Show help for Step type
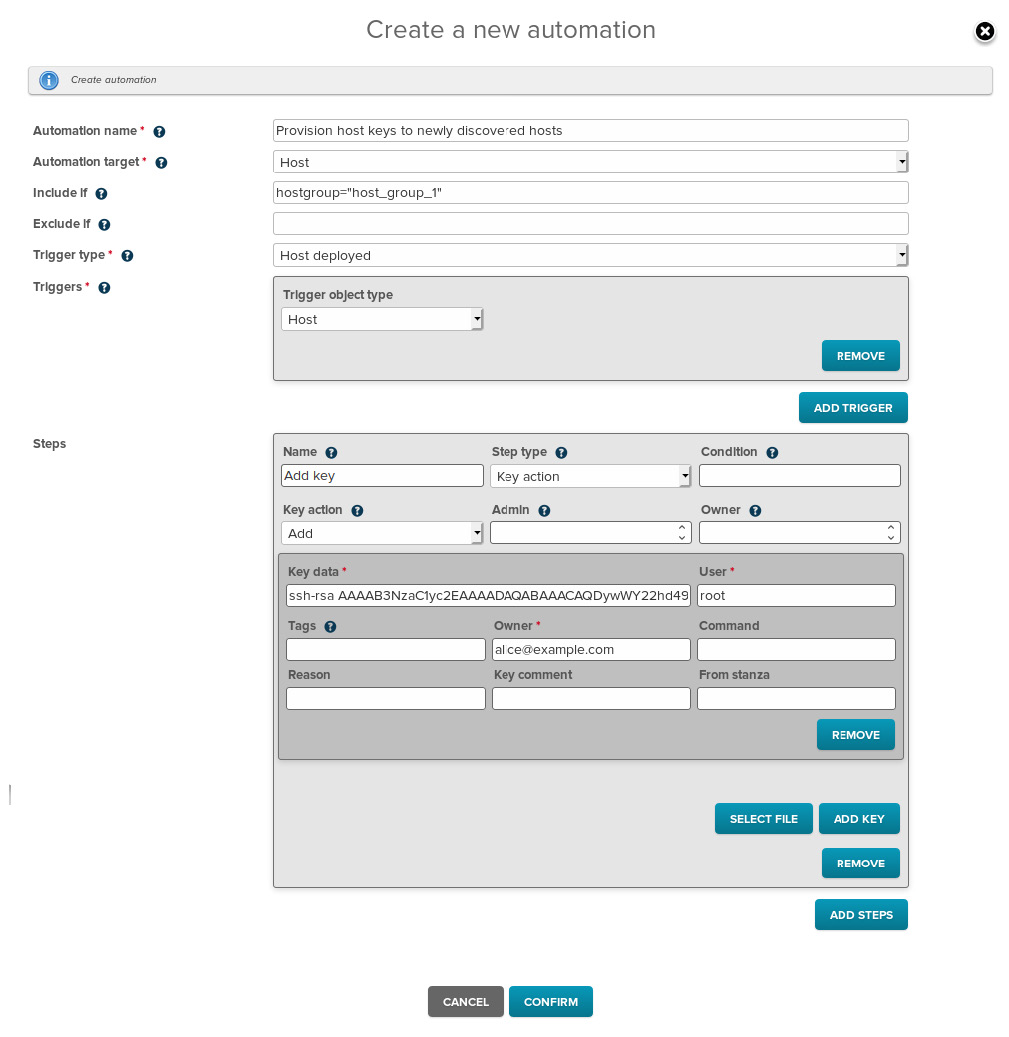This screenshot has width=1009, height=1037. [561, 452]
